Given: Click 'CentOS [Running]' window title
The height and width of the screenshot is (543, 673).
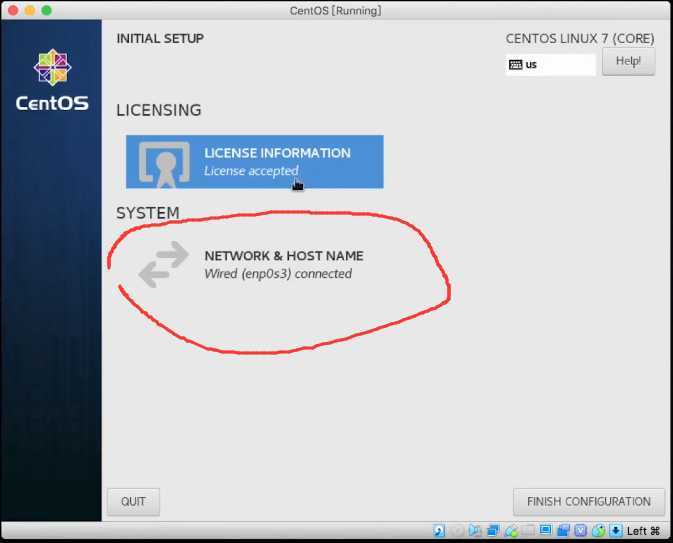Looking at the screenshot, I should 335,10.
